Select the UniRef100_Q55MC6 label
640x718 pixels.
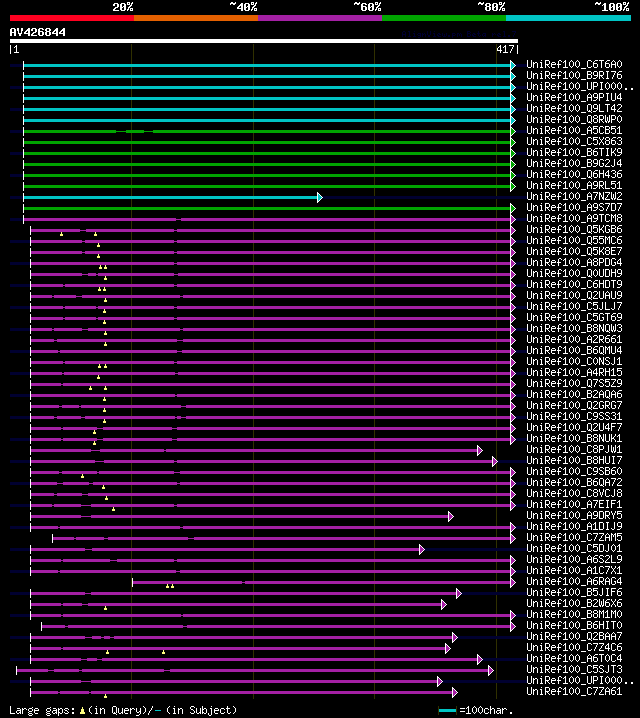[x=574, y=240]
